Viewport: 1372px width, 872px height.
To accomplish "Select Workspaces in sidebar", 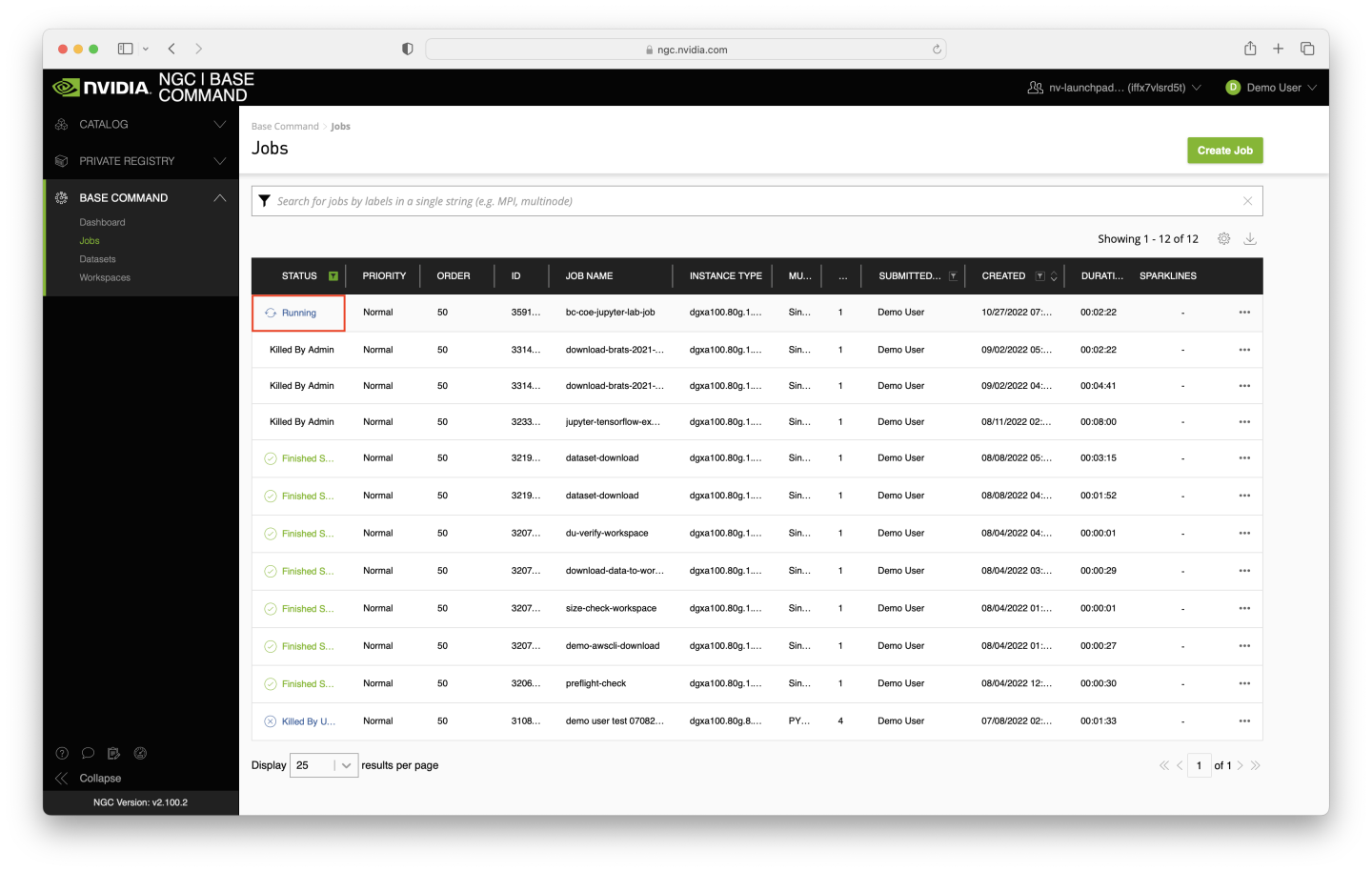I will [105, 278].
